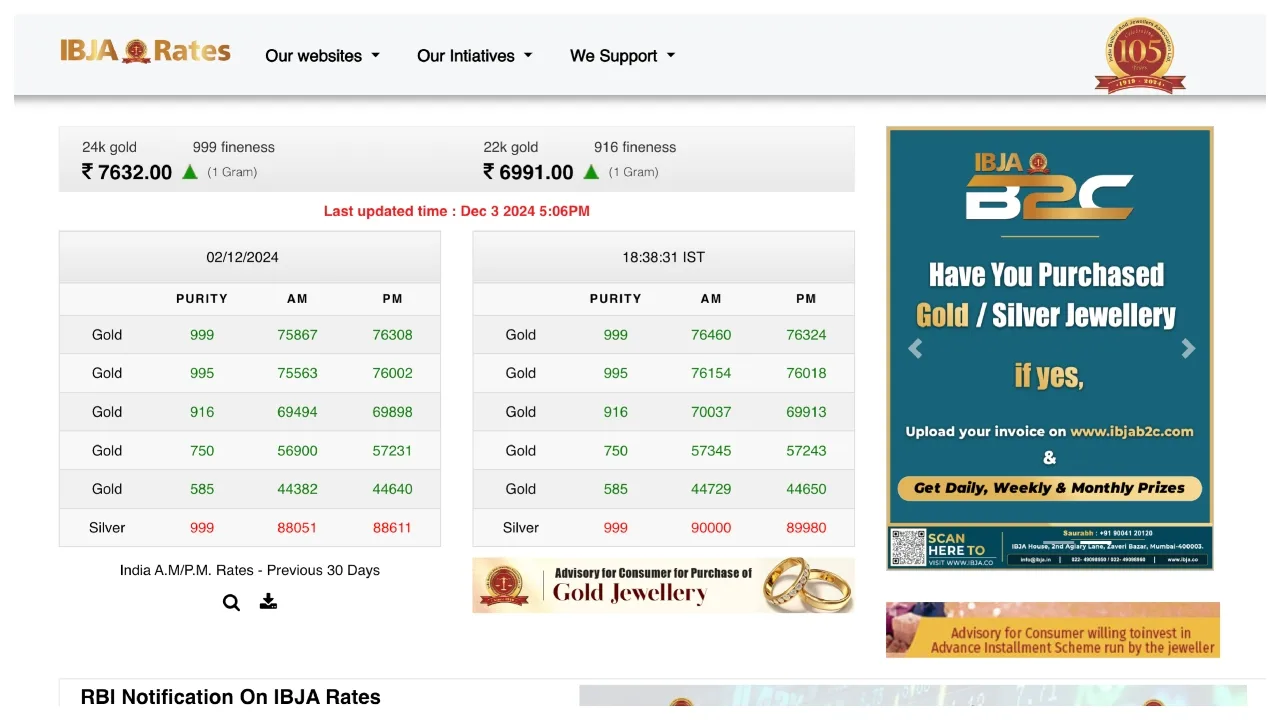
Task: Click Gold 916 AM value 69494
Action: (x=297, y=412)
